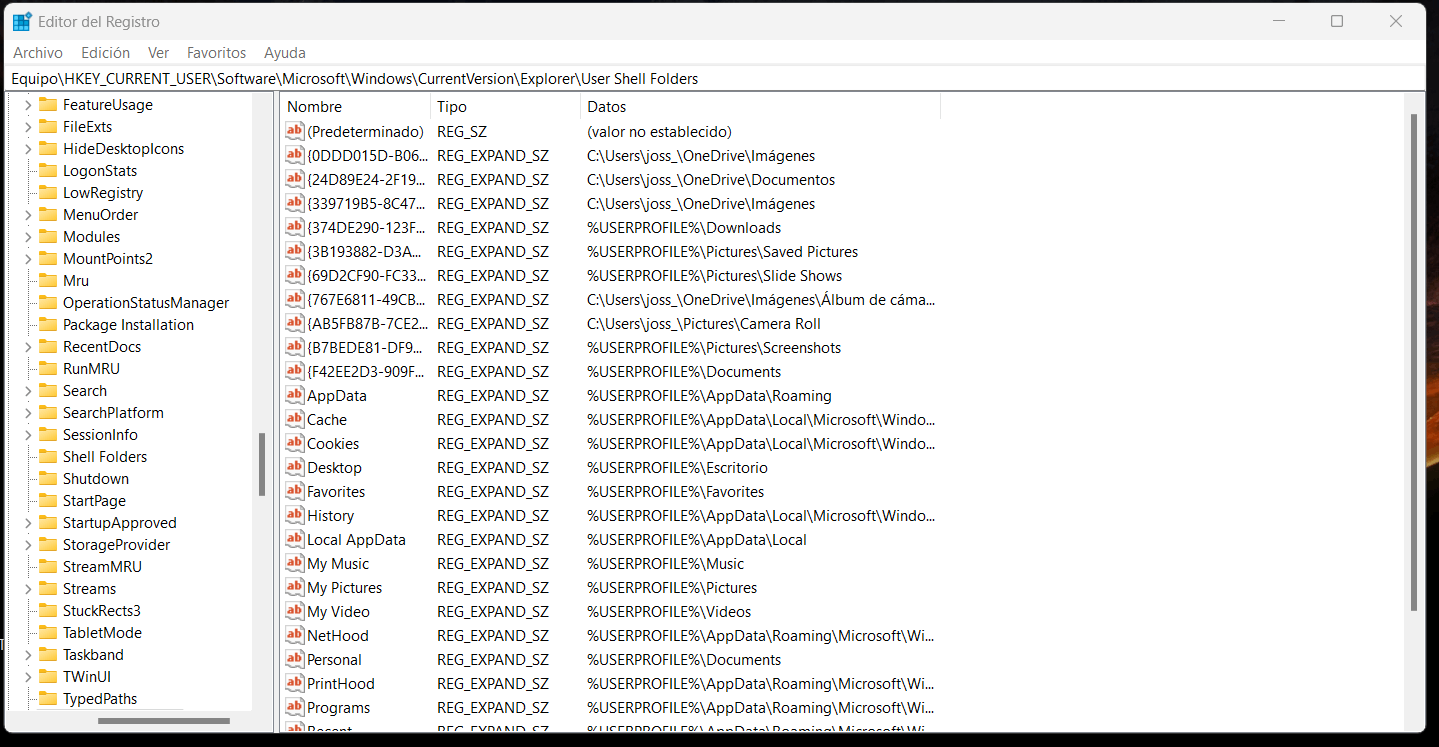Click the folder icon next to HideDesktopIcons
Screen dimensions: 1439x747
pos(48,148)
